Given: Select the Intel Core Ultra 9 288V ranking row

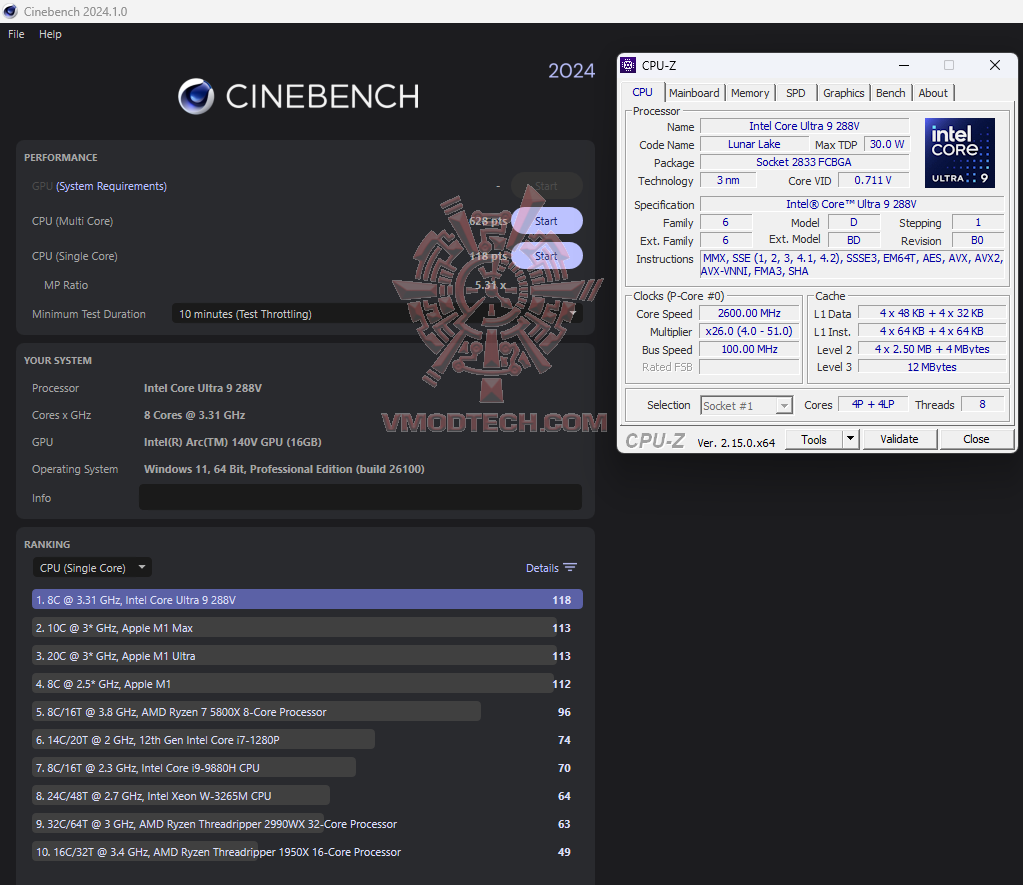Looking at the screenshot, I should point(307,599).
